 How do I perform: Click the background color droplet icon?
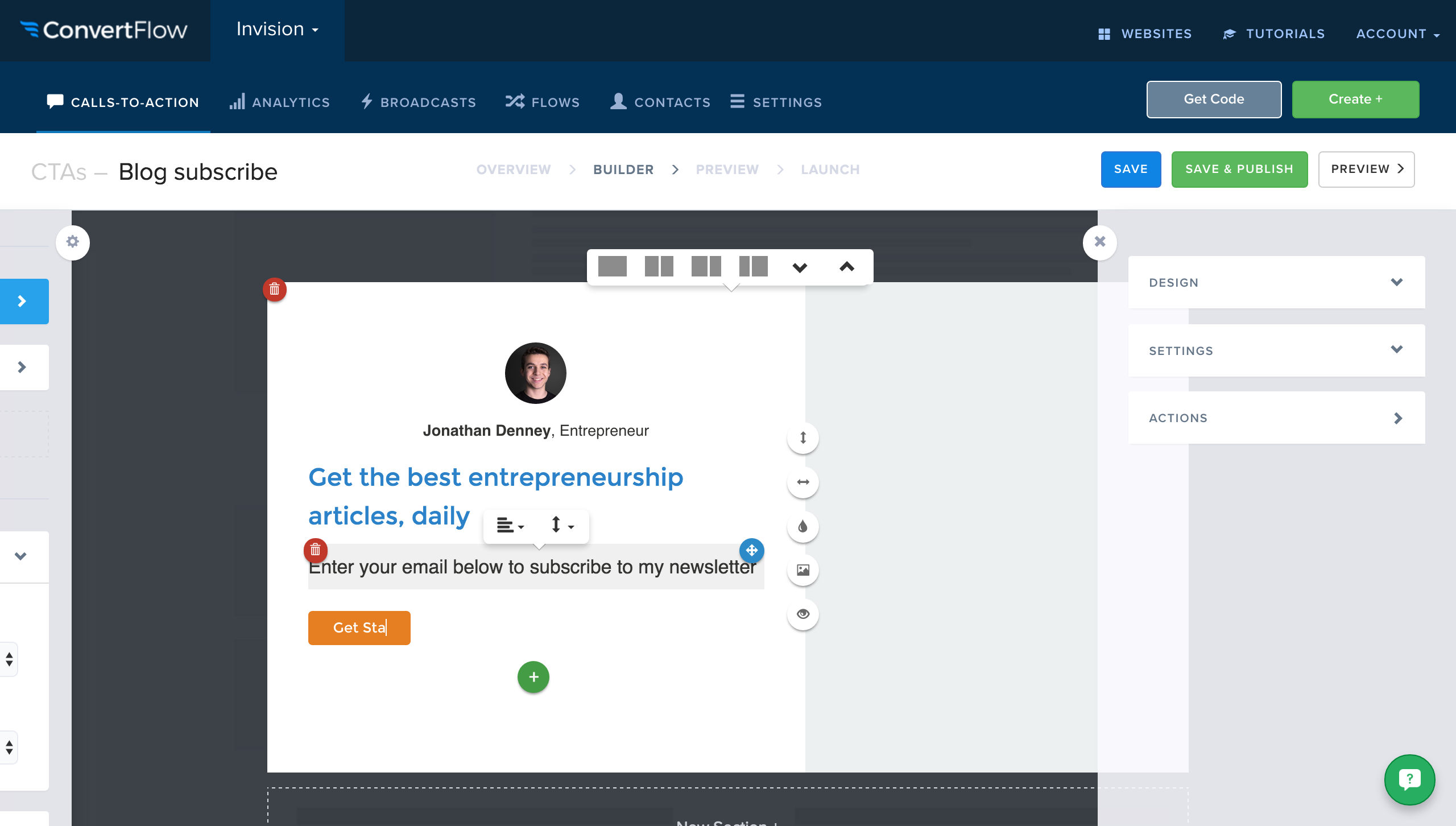(803, 526)
